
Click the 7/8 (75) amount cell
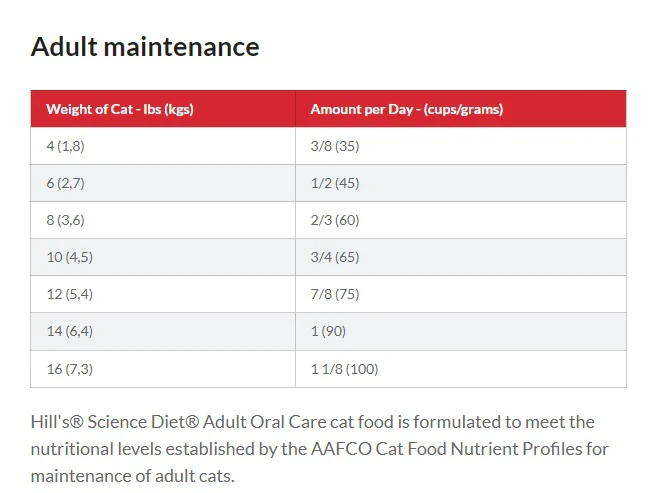[461, 294]
